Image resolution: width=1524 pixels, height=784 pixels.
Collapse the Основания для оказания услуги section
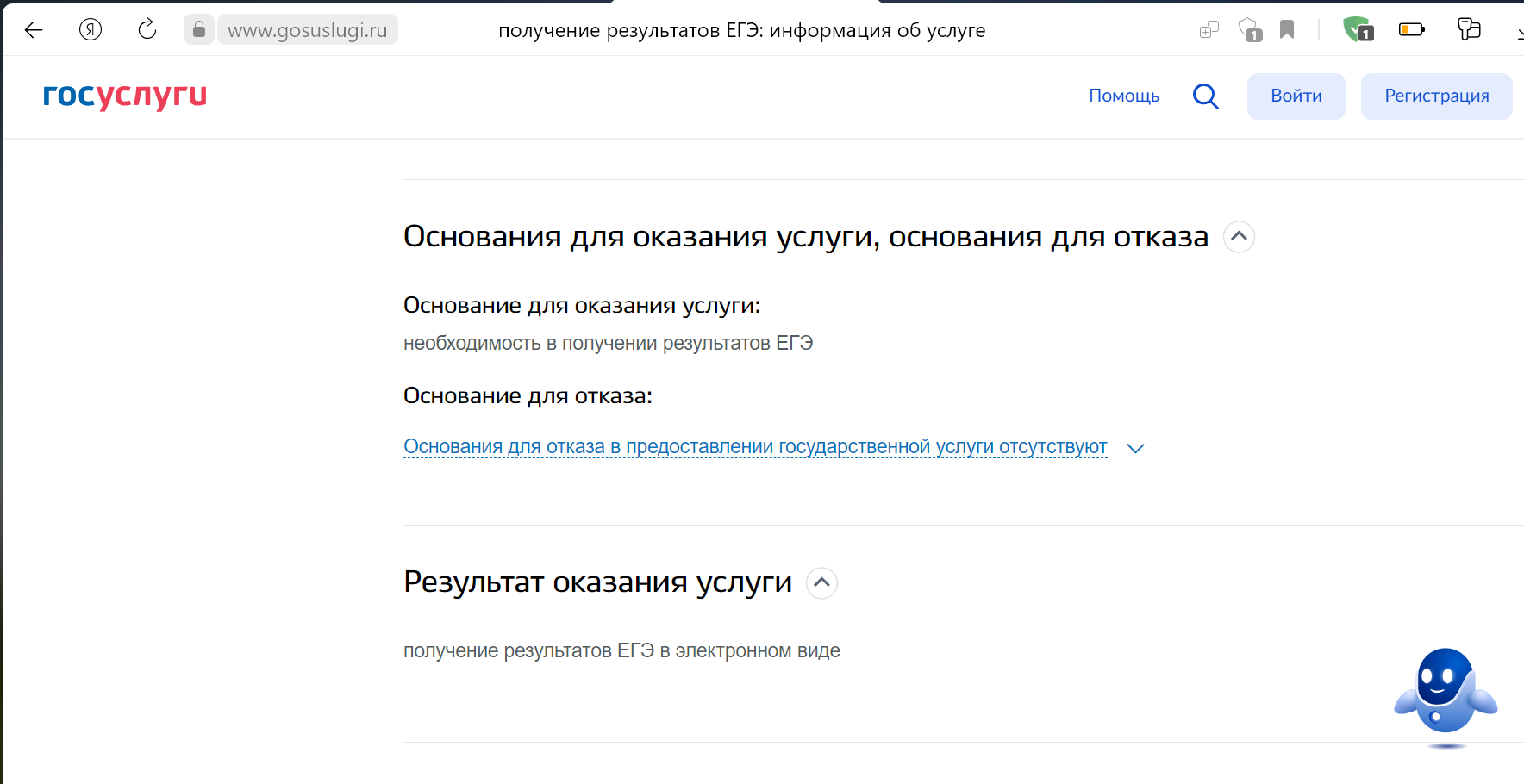point(1239,237)
